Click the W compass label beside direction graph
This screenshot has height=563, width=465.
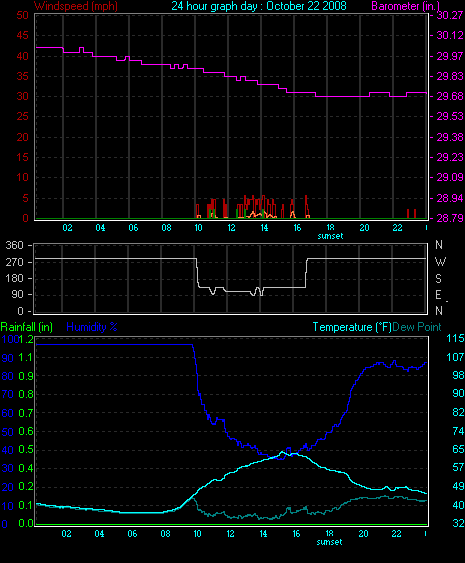[x=440, y=262]
